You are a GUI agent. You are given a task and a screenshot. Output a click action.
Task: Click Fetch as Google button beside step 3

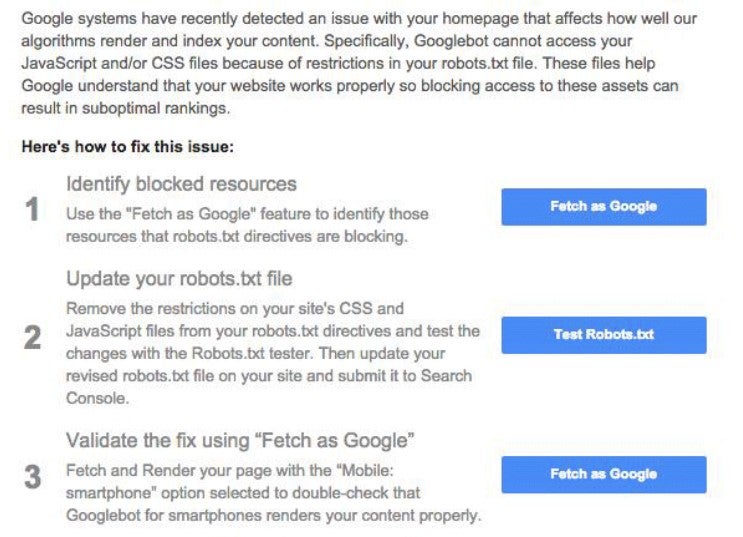pos(604,474)
